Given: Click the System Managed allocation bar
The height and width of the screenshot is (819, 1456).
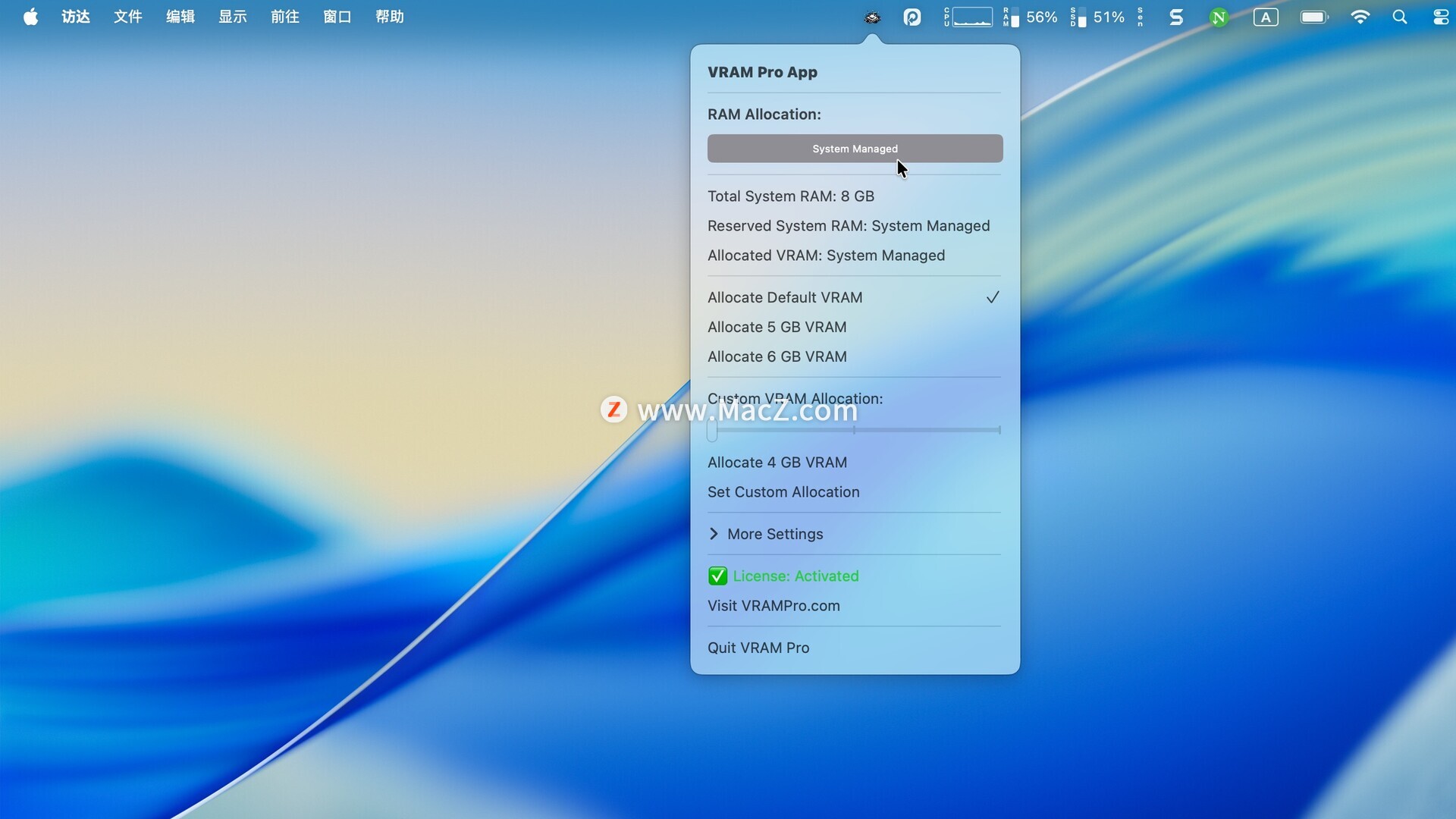Looking at the screenshot, I should pos(855,149).
